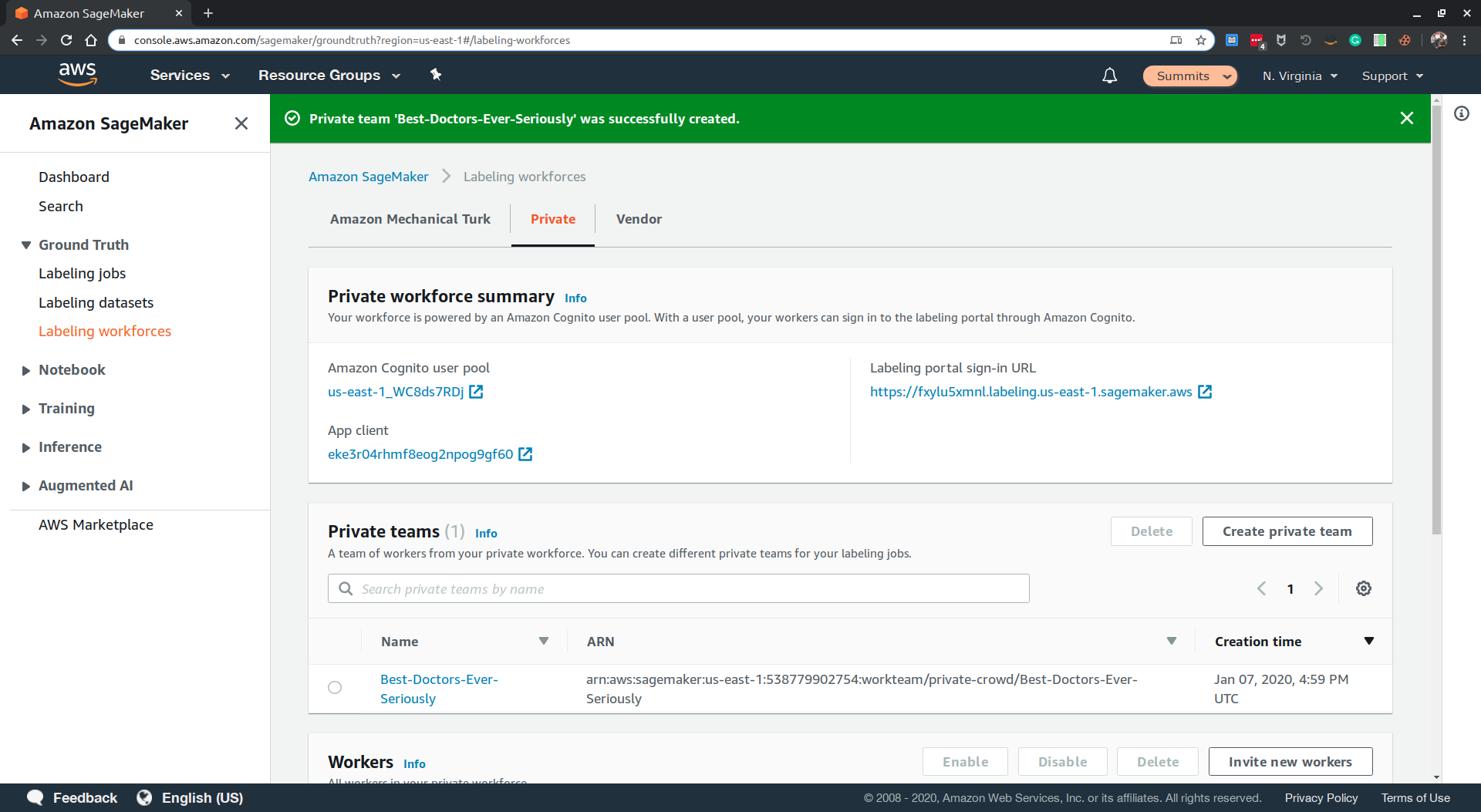This screenshot has height=812, width=1481.
Task: Expand the Inference section
Action: tap(26, 447)
